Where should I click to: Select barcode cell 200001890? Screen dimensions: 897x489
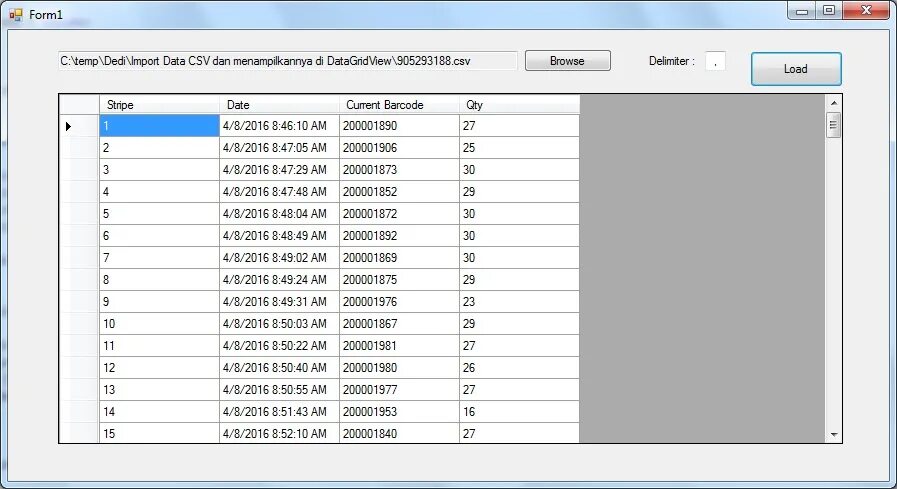pos(399,126)
